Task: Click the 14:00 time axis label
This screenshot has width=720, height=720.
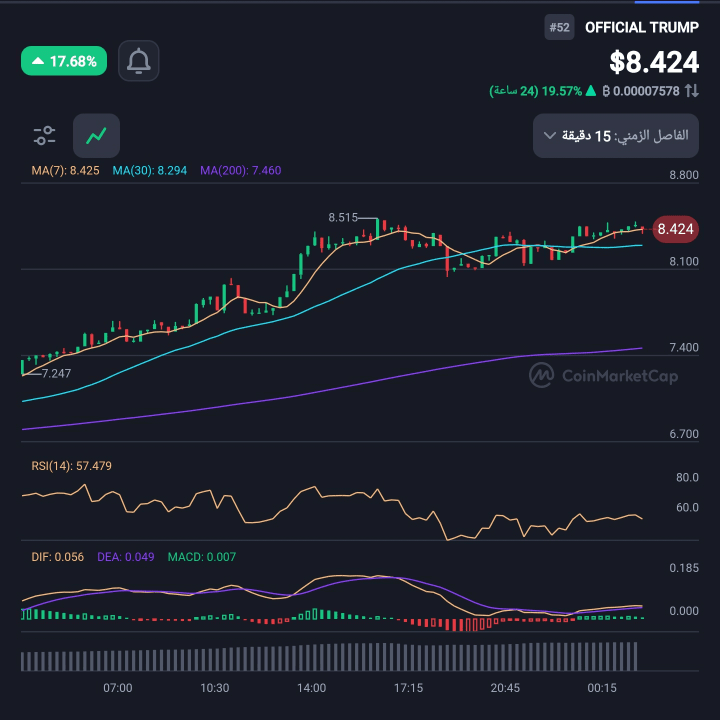Action: (311, 688)
